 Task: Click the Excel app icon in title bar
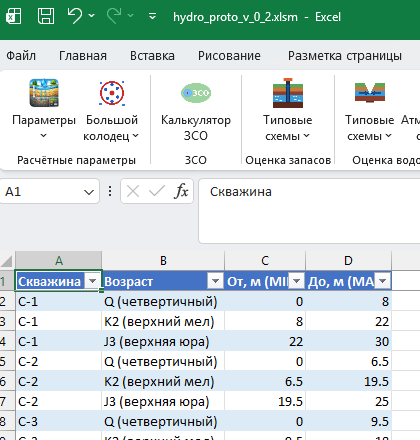pos(14,16)
